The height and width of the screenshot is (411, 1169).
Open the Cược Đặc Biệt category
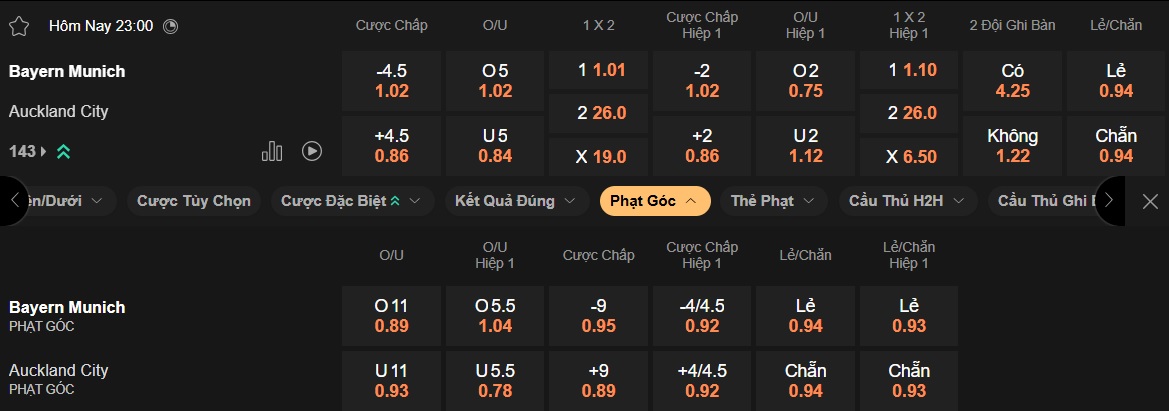[351, 201]
